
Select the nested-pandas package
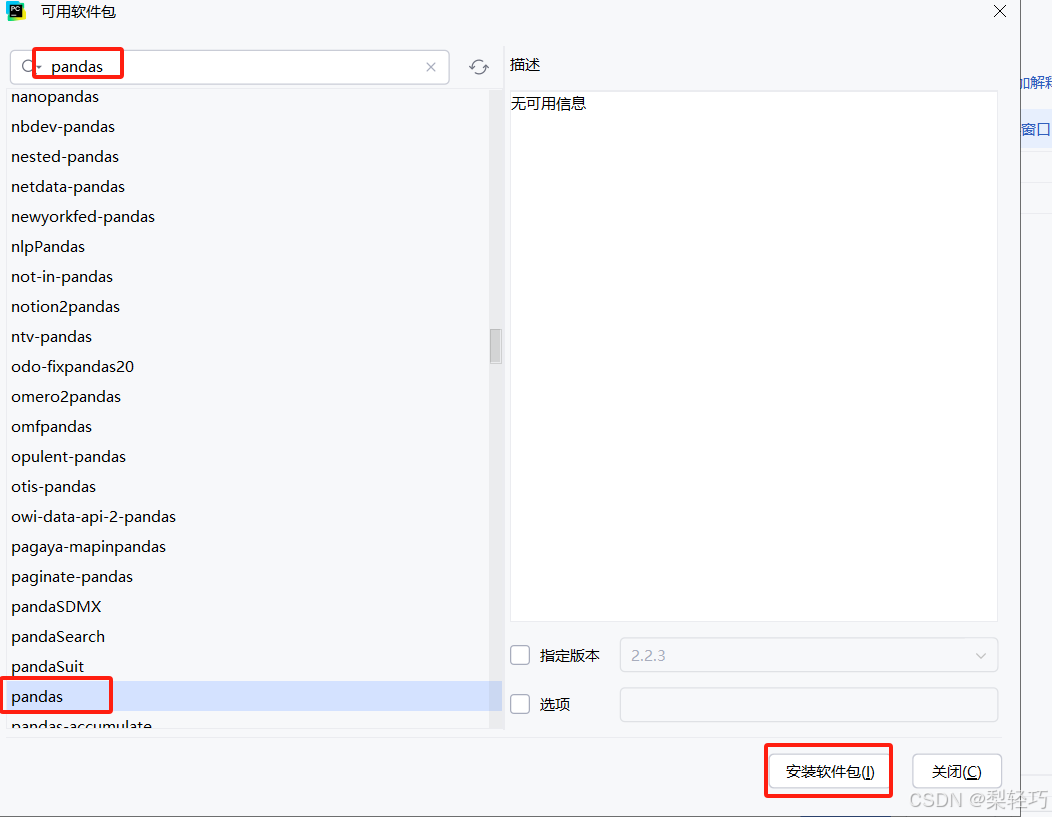click(248, 157)
